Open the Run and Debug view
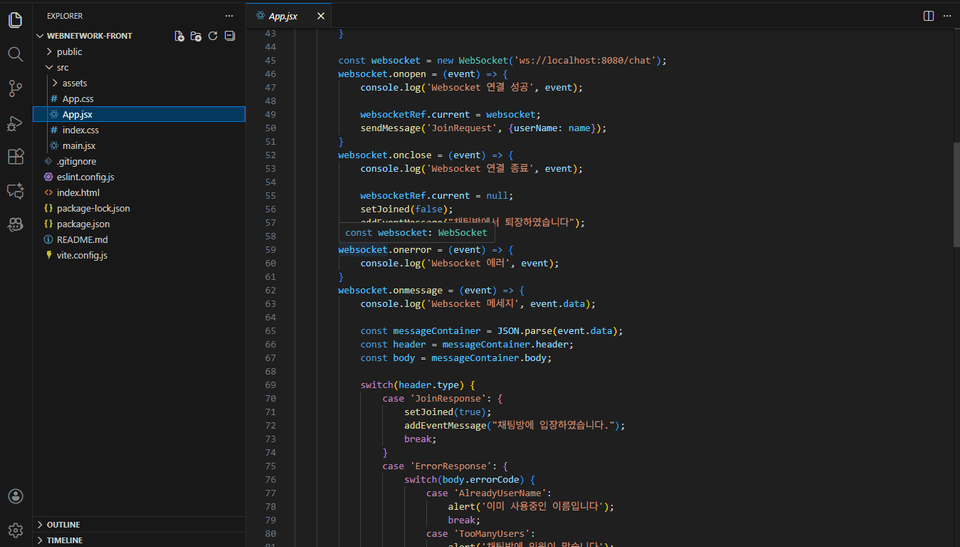This screenshot has height=547, width=960. point(15,123)
